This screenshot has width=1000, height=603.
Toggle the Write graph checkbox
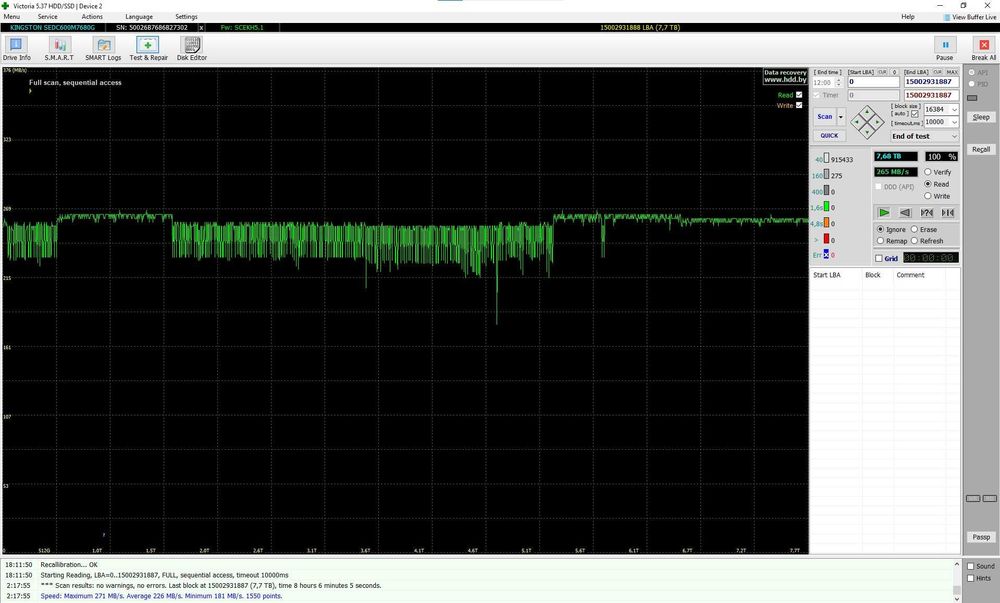[x=799, y=105]
